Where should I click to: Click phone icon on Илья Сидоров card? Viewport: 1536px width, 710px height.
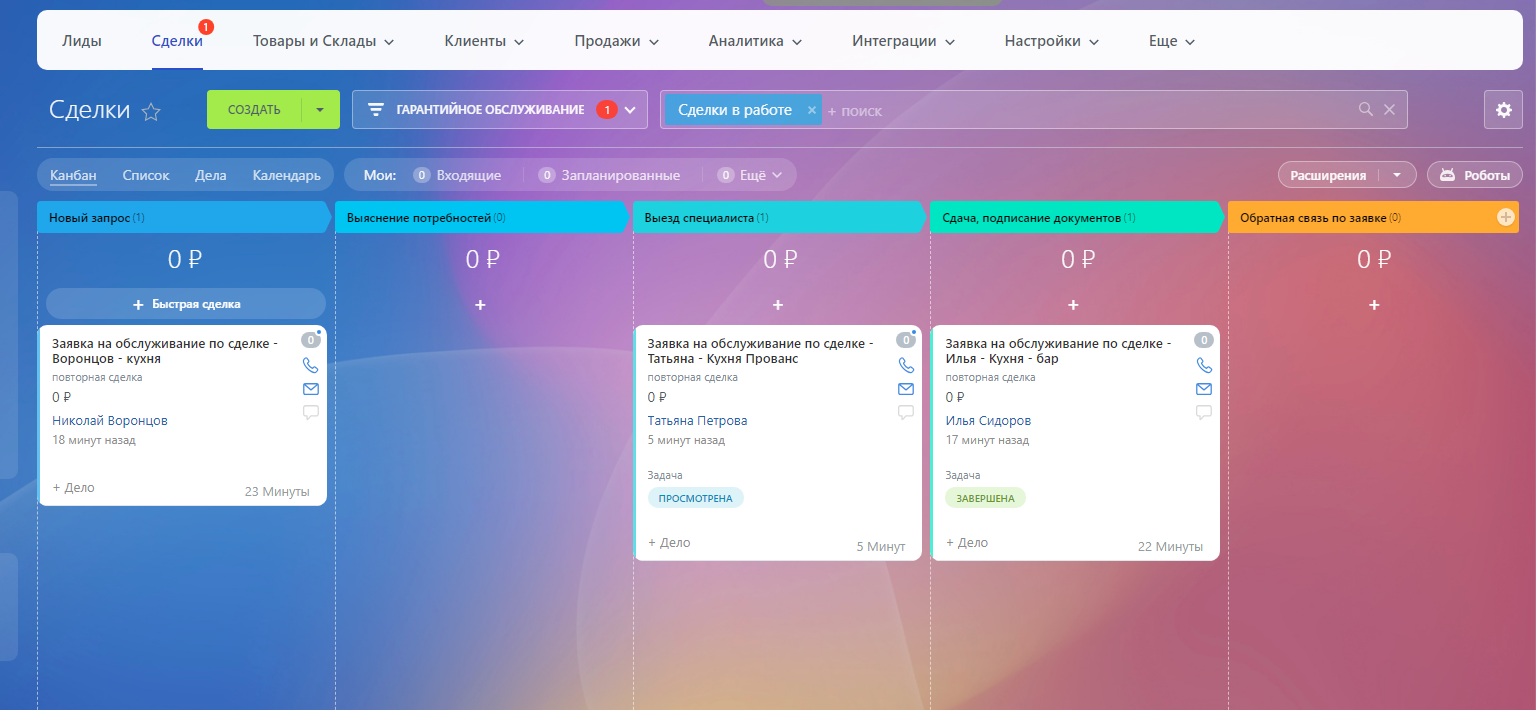pos(1204,365)
